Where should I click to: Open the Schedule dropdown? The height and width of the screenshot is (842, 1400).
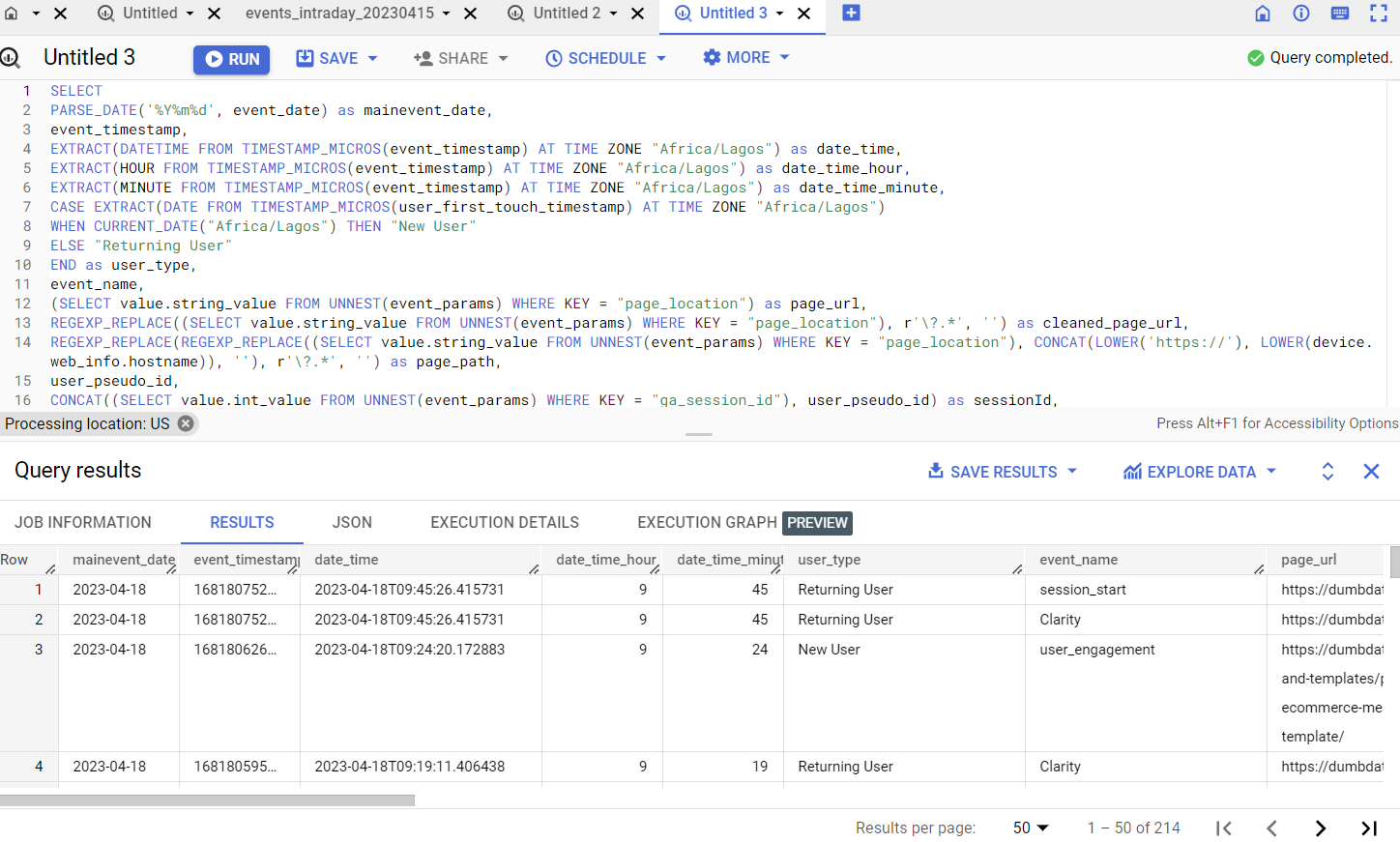coord(606,58)
